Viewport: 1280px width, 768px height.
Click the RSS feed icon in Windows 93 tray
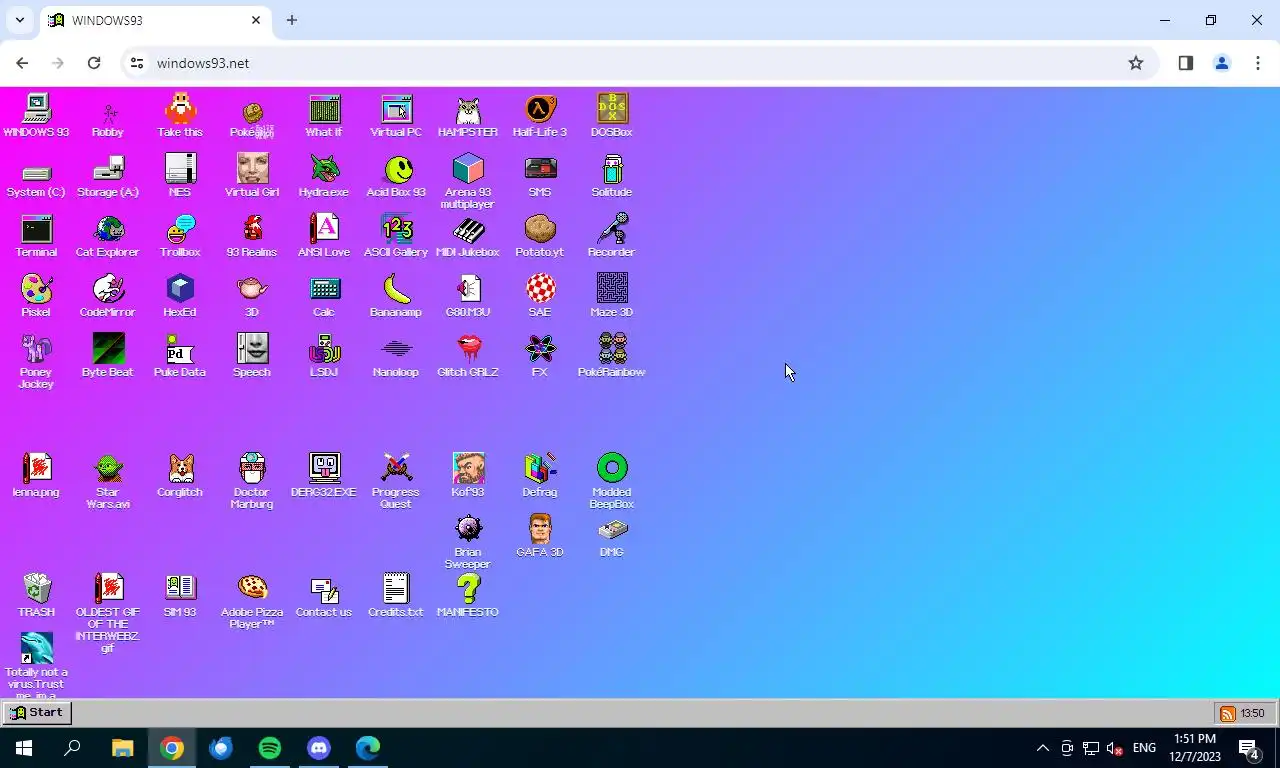pyautogui.click(x=1227, y=714)
